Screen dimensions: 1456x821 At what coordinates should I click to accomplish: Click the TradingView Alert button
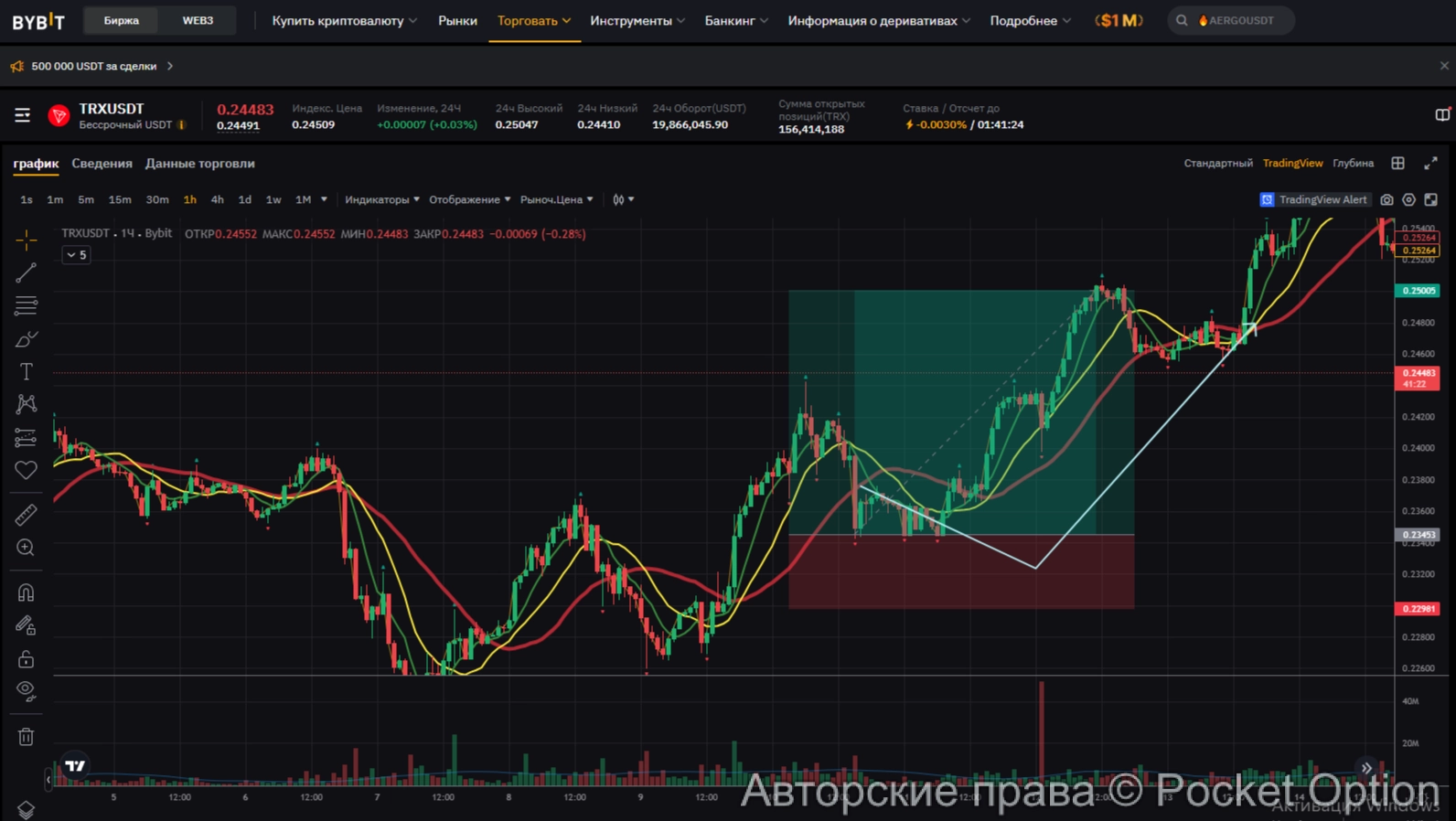pos(1313,199)
